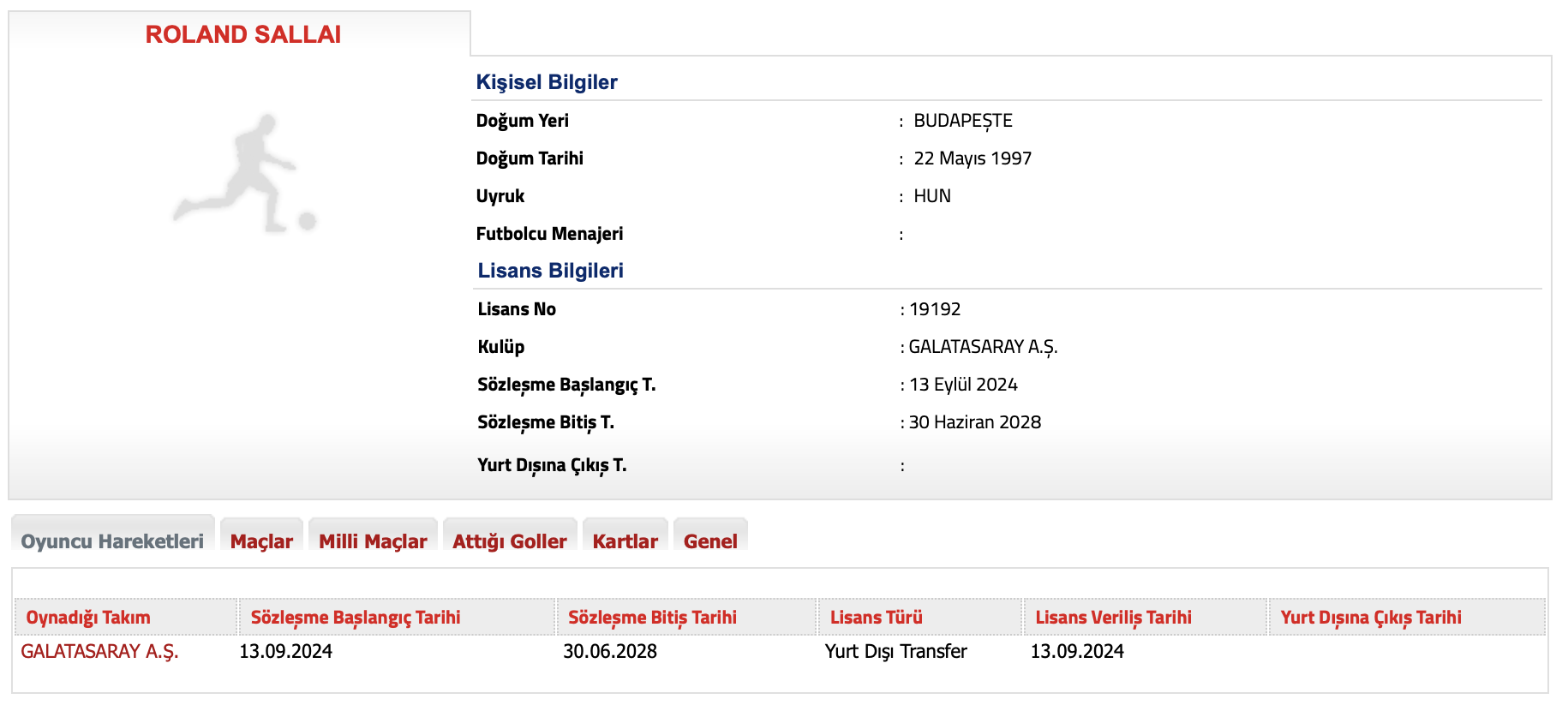View the Attığı Goller tab
The width and height of the screenshot is (1568, 705).
510,541
